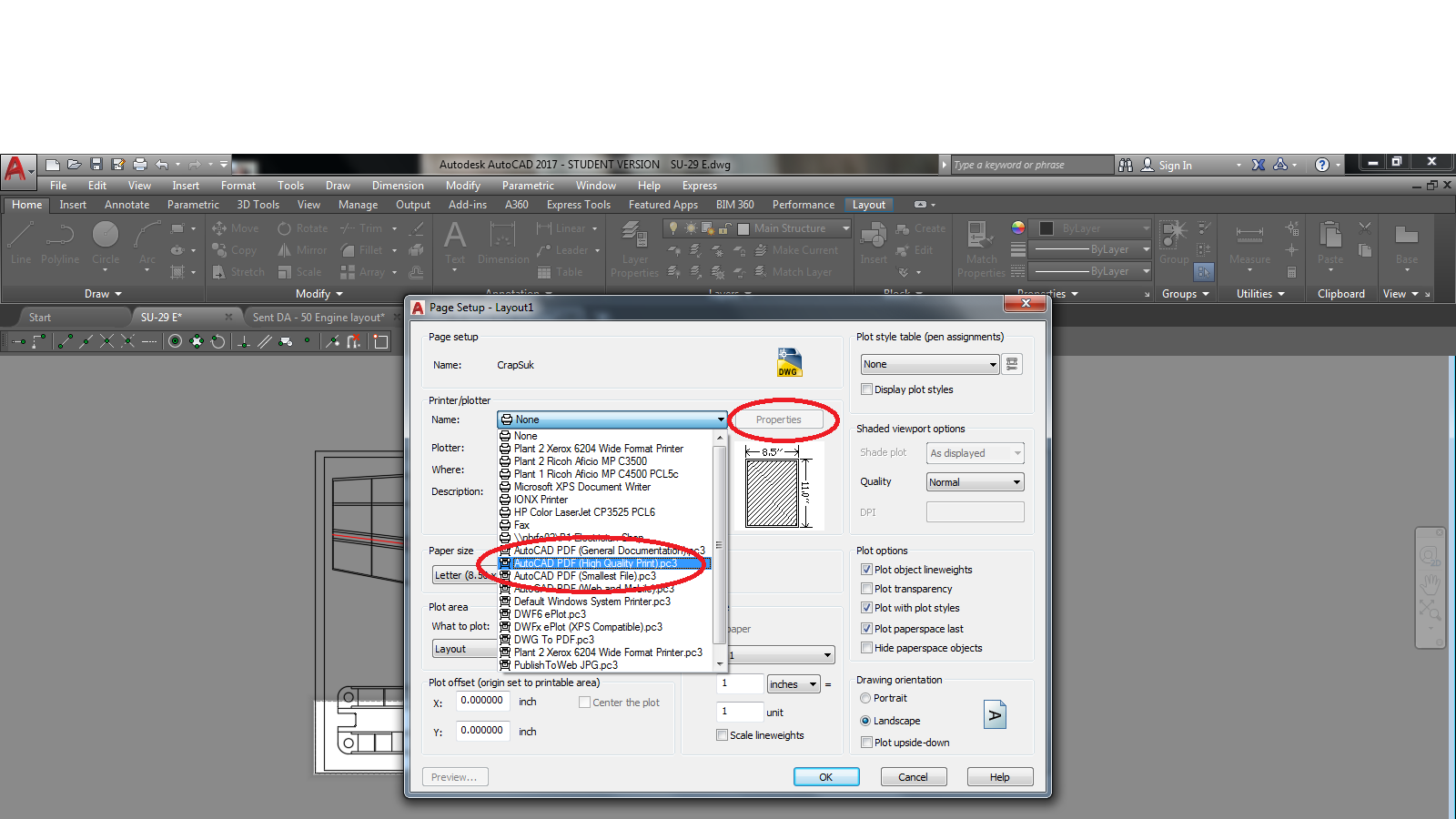Click the X plot offset input field
The image size is (1456, 819).
coord(482,701)
